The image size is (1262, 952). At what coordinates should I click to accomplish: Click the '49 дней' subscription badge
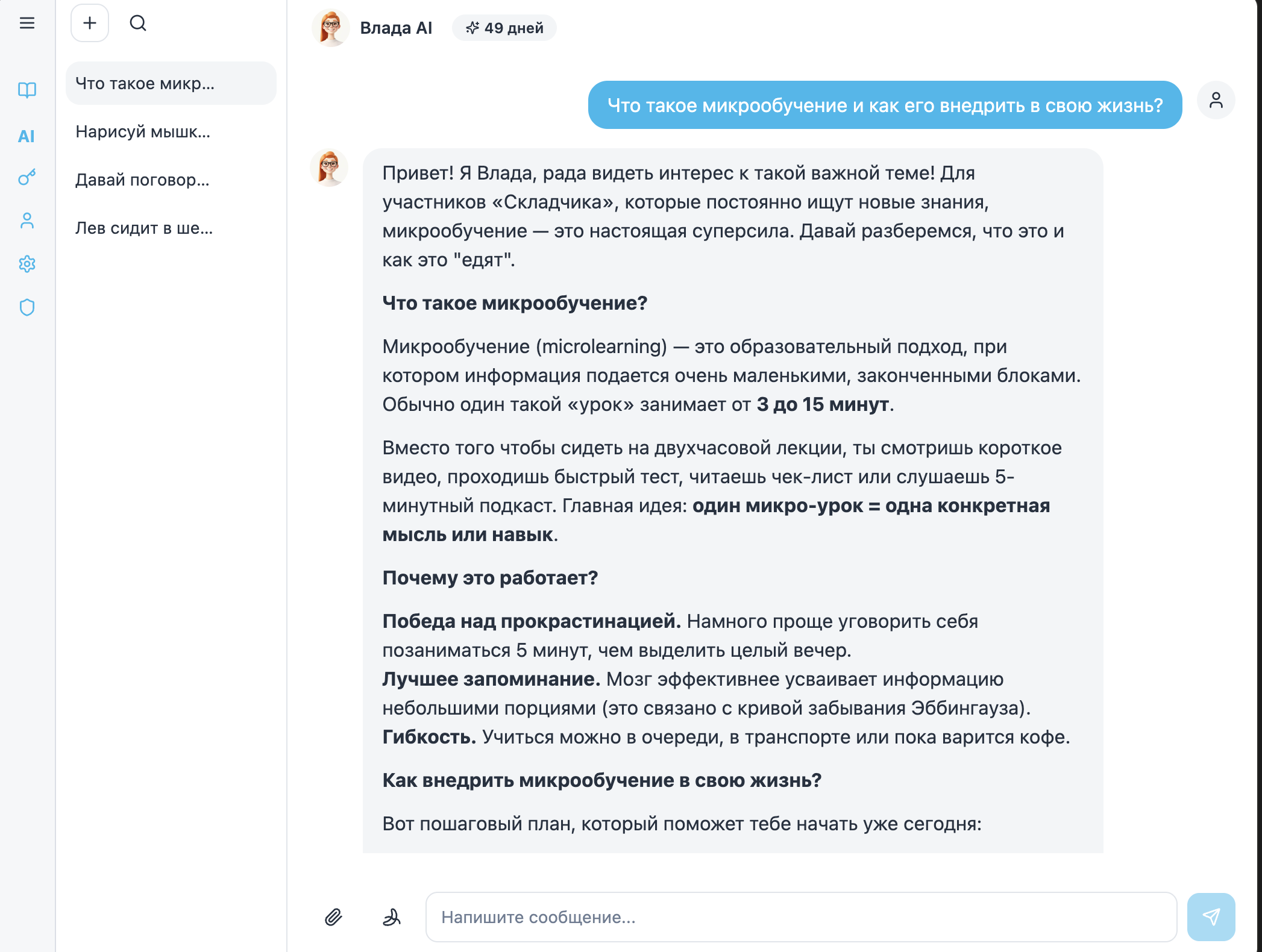(504, 28)
